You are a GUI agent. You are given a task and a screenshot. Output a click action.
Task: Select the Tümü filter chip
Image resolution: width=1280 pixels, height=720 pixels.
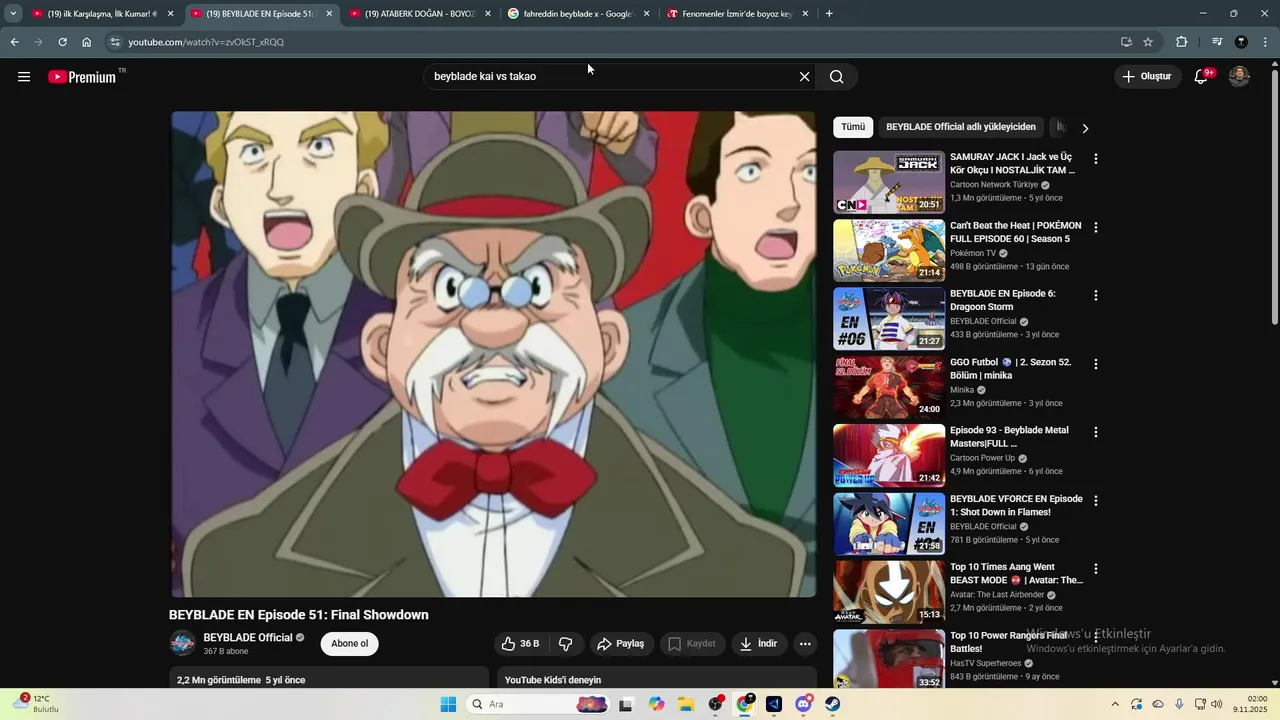pyautogui.click(x=853, y=127)
